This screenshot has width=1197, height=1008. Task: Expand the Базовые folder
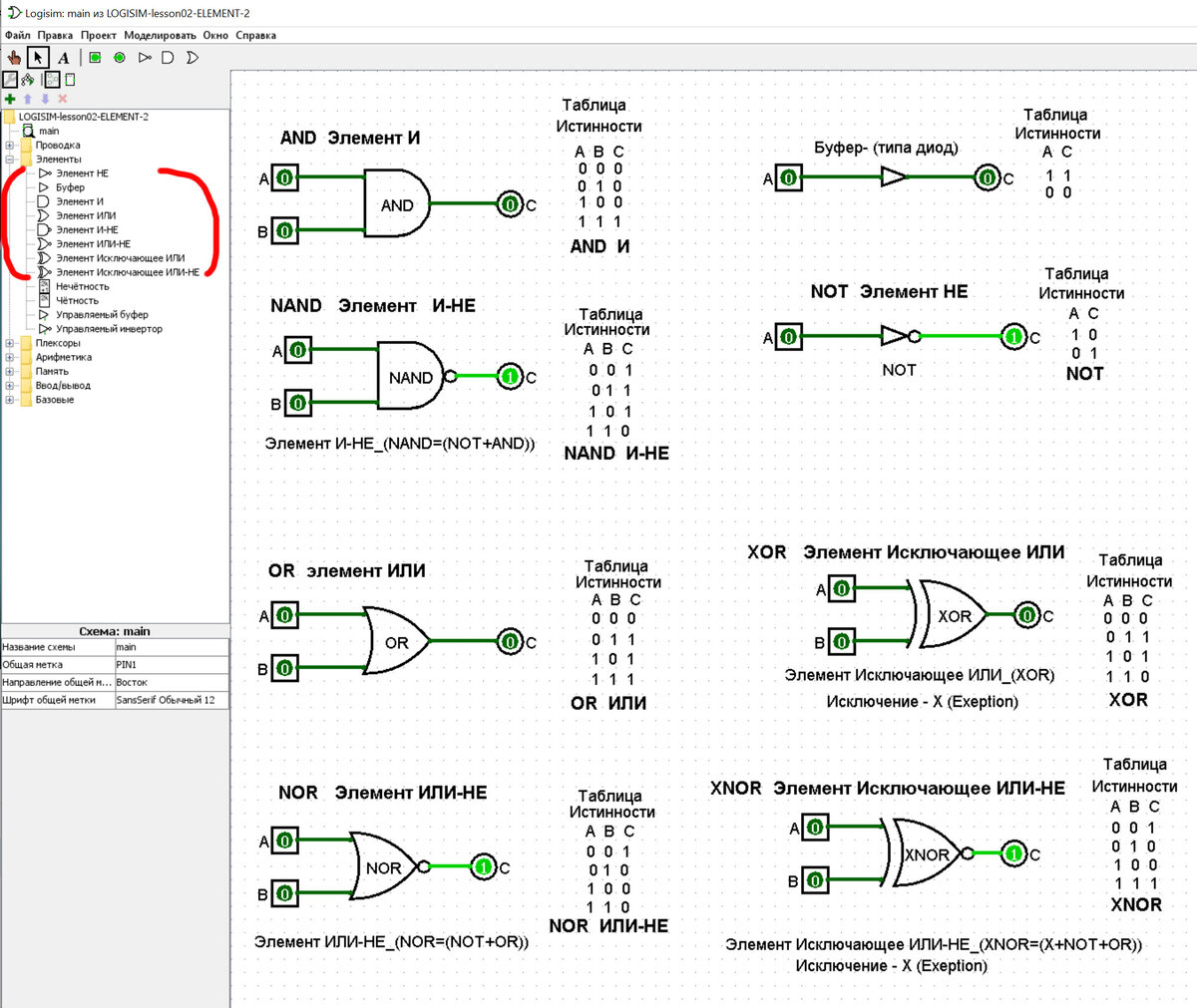click(x=9, y=400)
